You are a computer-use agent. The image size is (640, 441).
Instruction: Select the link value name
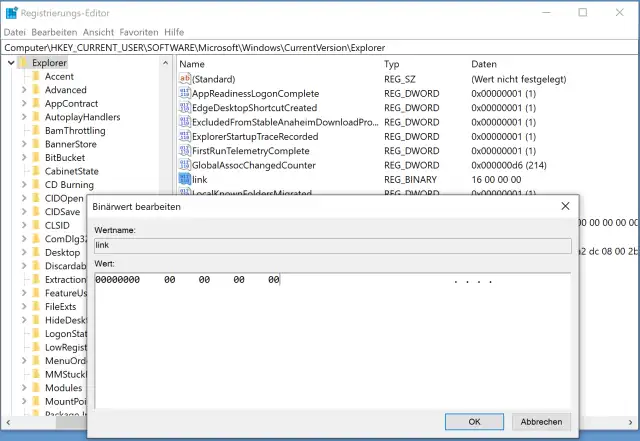[x=200, y=179]
